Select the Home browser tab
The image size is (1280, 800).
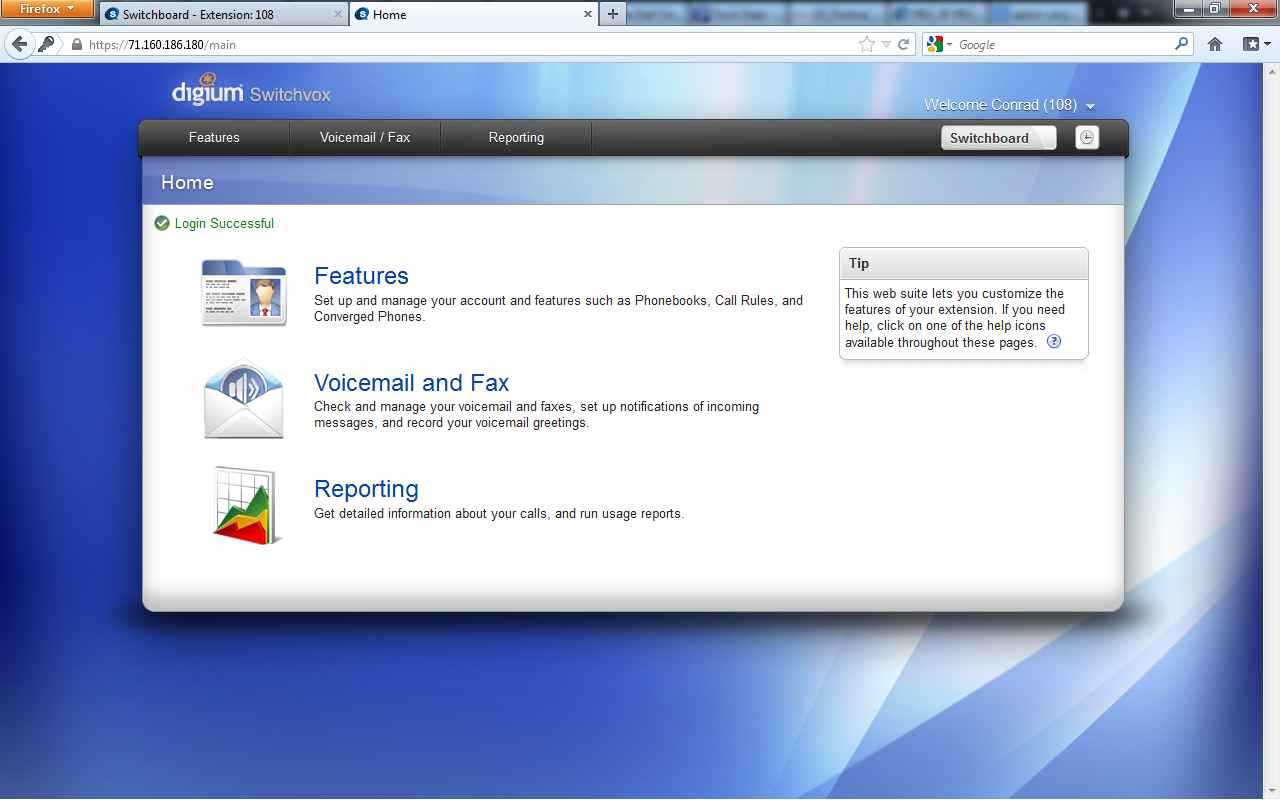473,15
